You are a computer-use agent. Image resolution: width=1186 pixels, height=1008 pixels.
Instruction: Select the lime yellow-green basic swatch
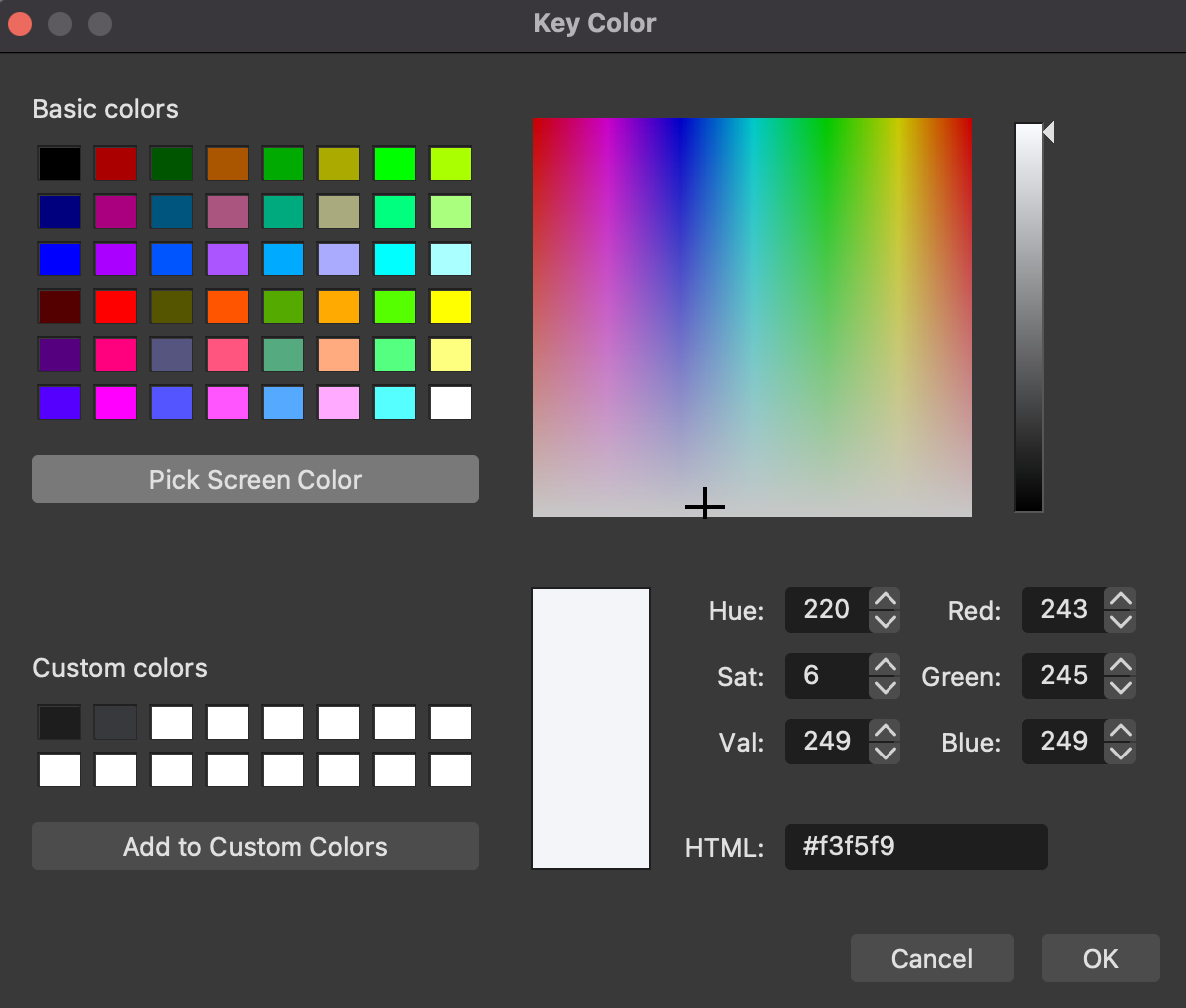[451, 164]
